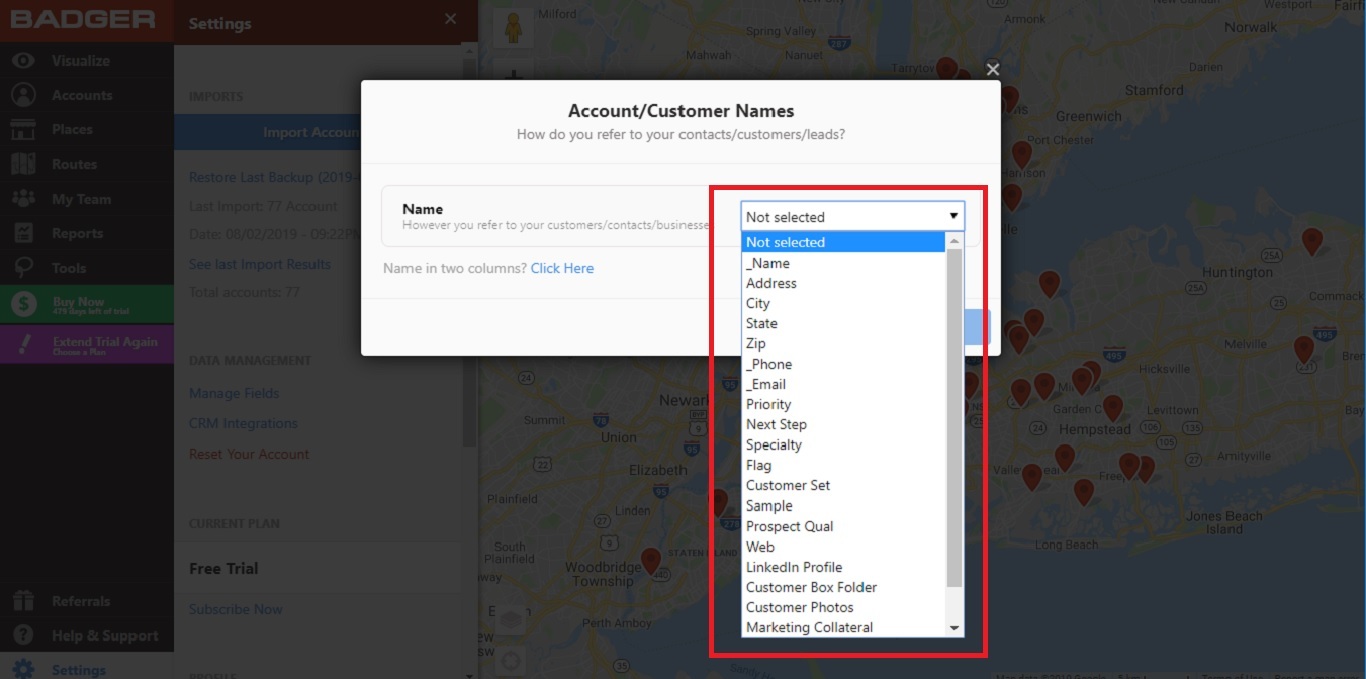This screenshot has width=1366, height=679.
Task: Close the Account/Customer Names dialog
Action: point(992,69)
